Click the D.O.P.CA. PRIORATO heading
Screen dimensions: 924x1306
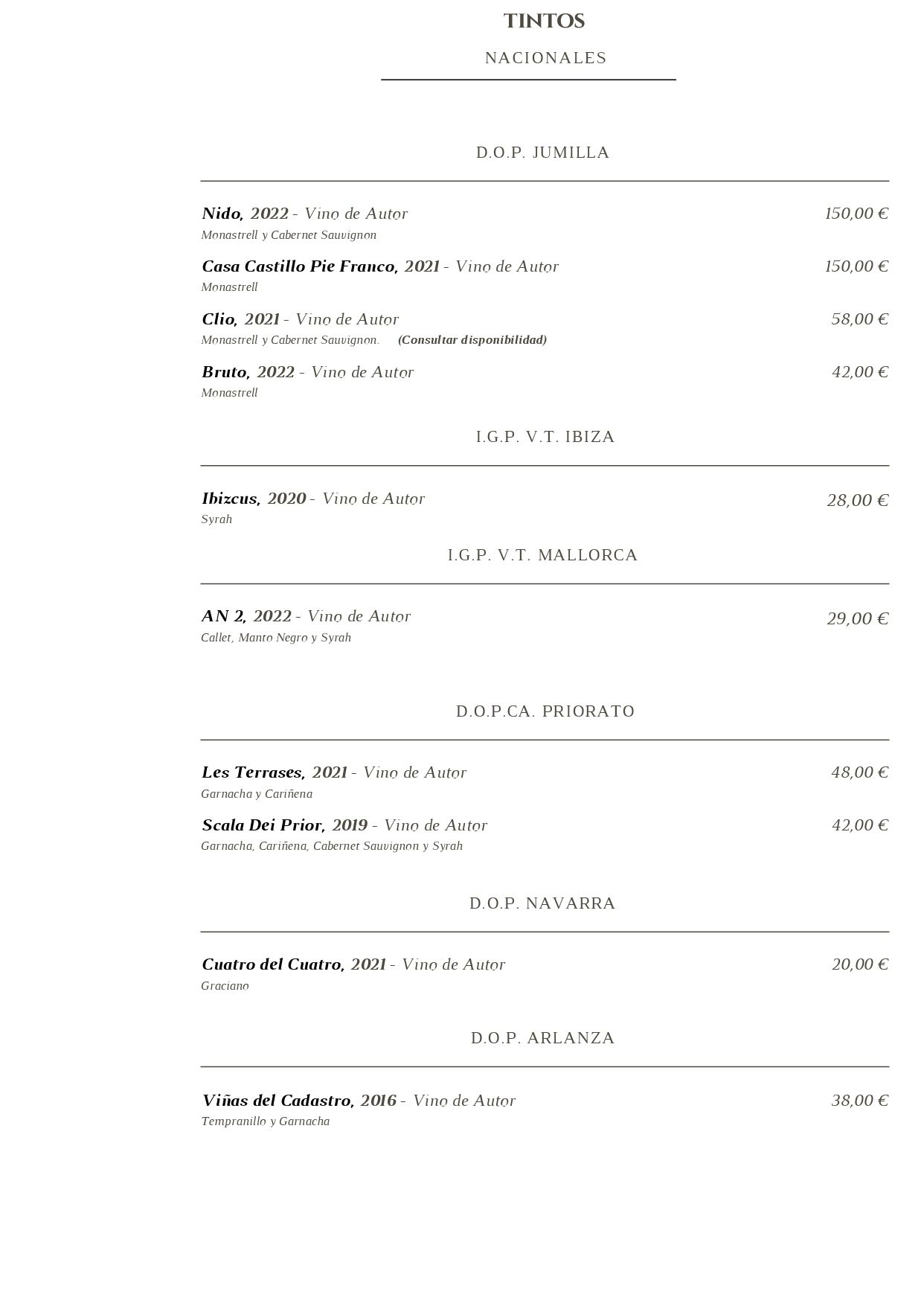(545, 711)
